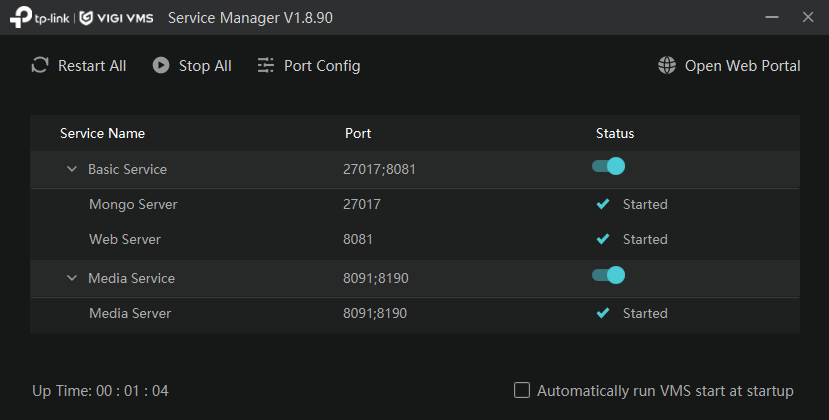The image size is (829, 420).
Task: Click the Up Time counter text
Action: click(100, 391)
